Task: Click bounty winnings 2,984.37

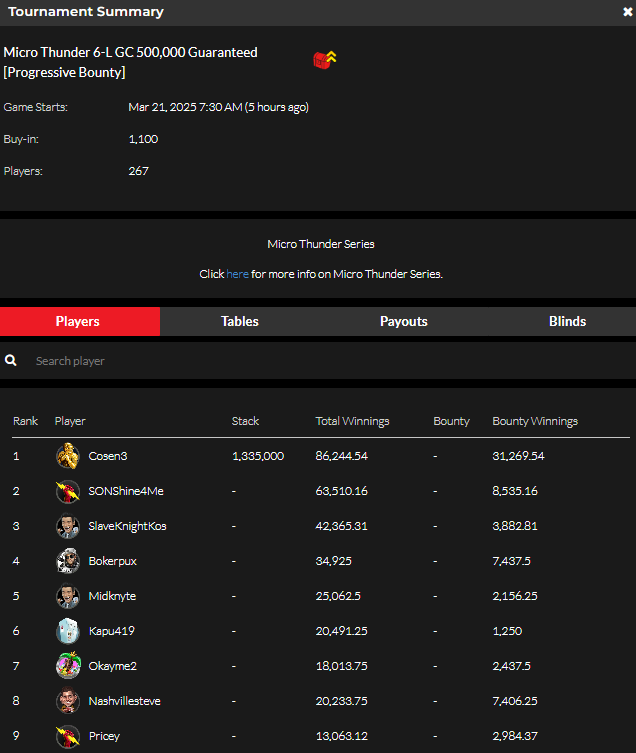Action: [515, 736]
